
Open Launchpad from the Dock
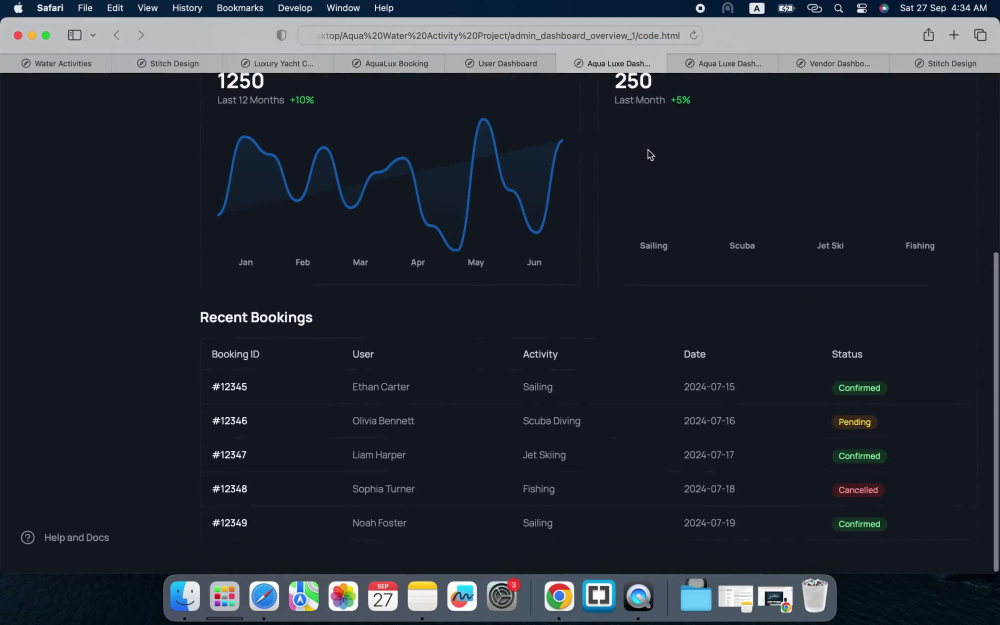tap(224, 597)
